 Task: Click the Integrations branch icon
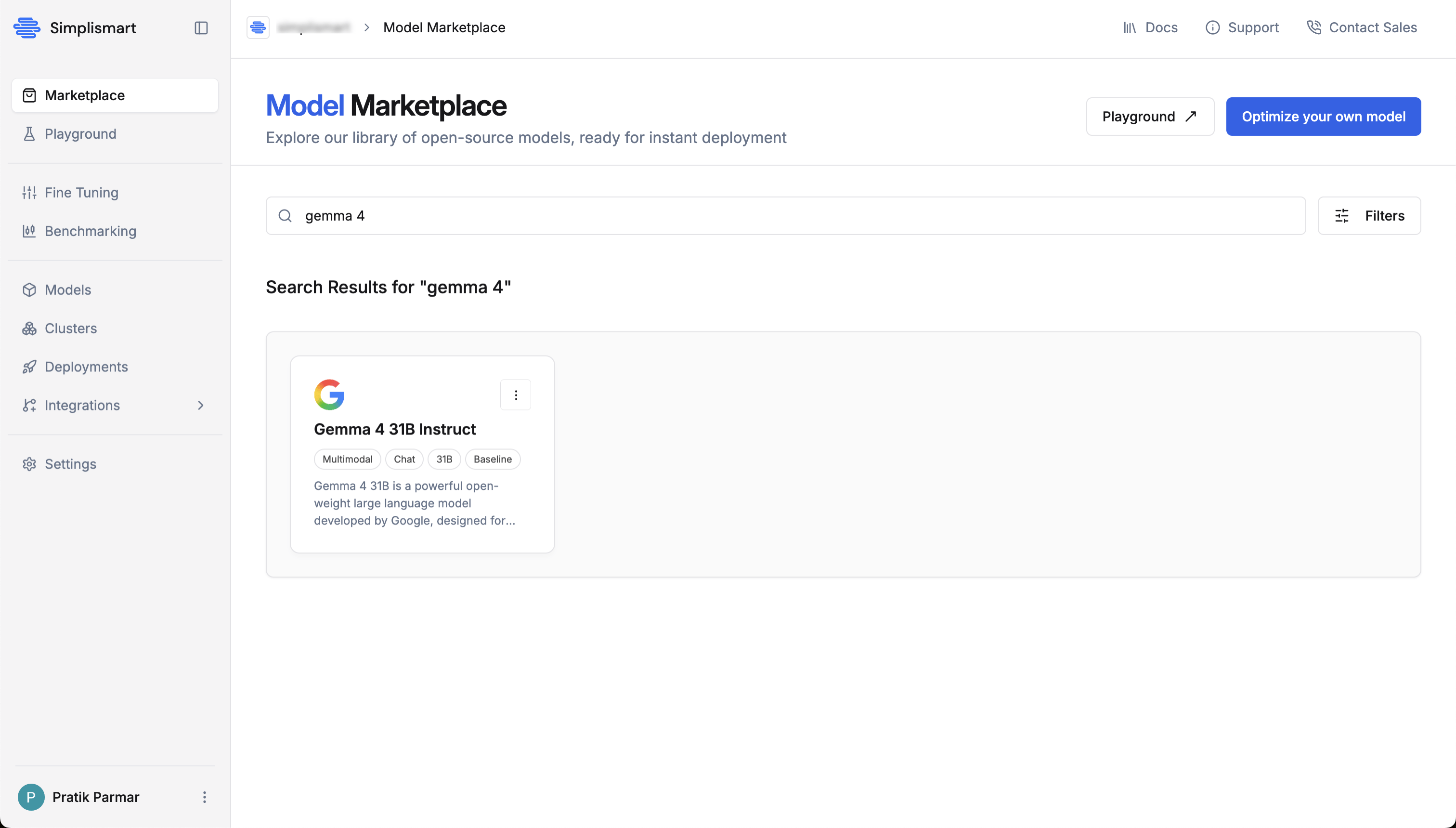pos(29,405)
